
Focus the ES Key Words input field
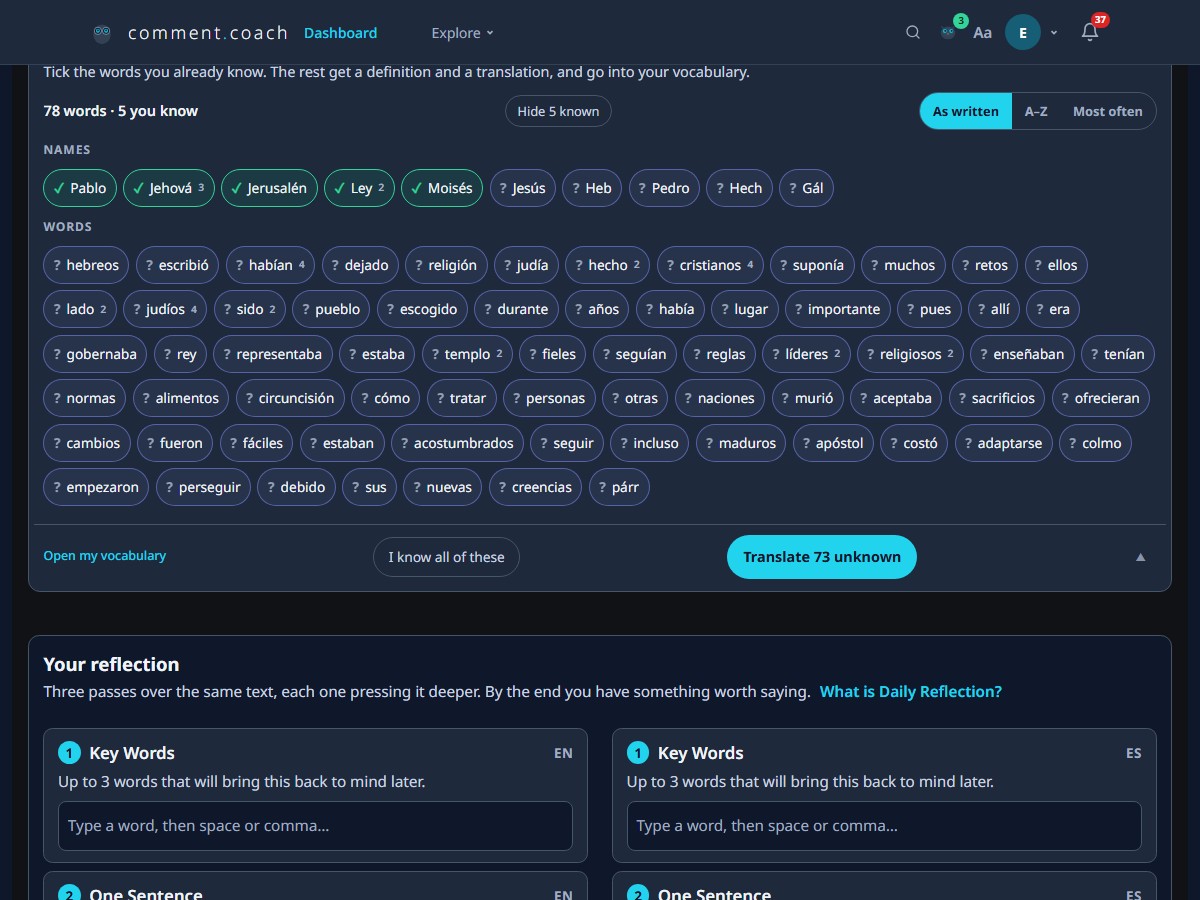click(884, 826)
